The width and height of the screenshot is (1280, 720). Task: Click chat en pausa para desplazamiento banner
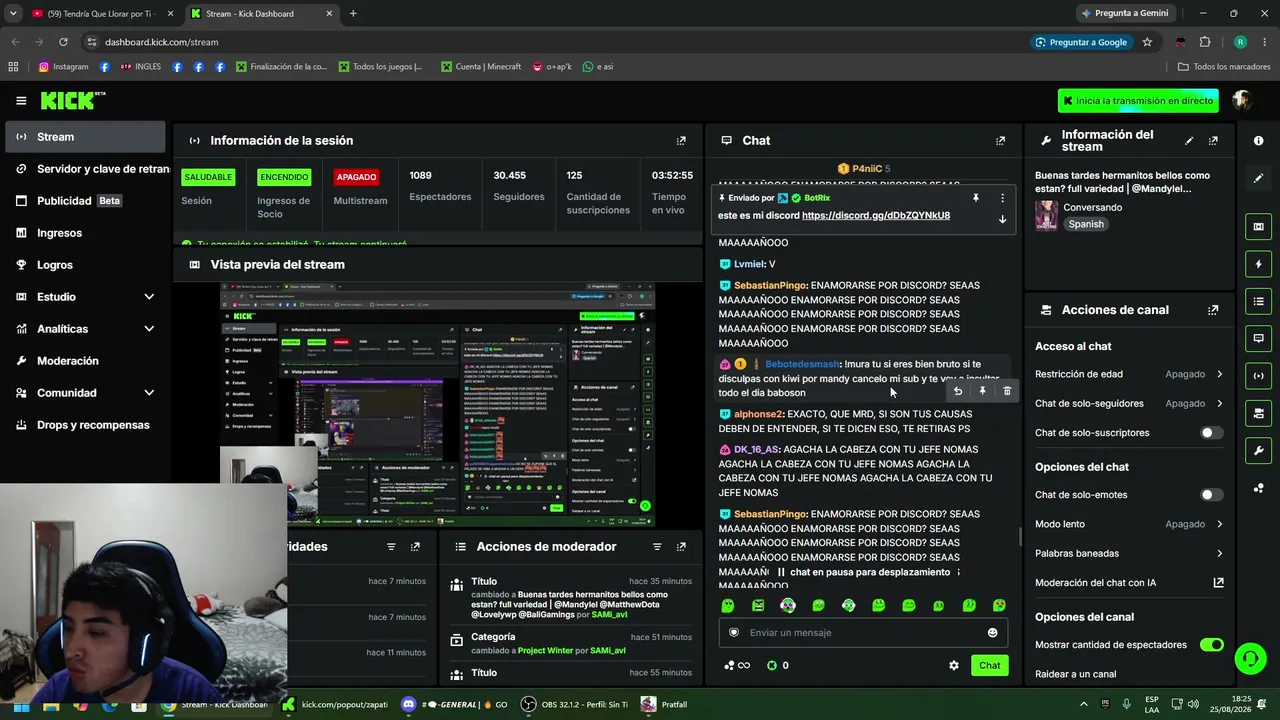point(866,573)
